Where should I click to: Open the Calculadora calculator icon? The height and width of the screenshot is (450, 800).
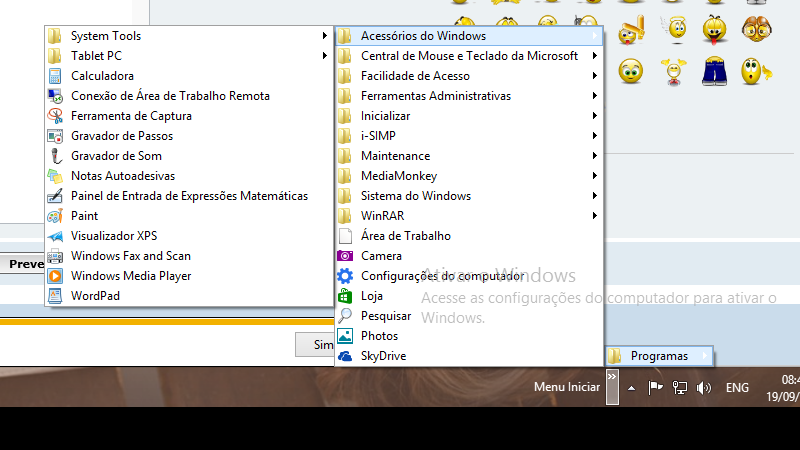[55, 76]
